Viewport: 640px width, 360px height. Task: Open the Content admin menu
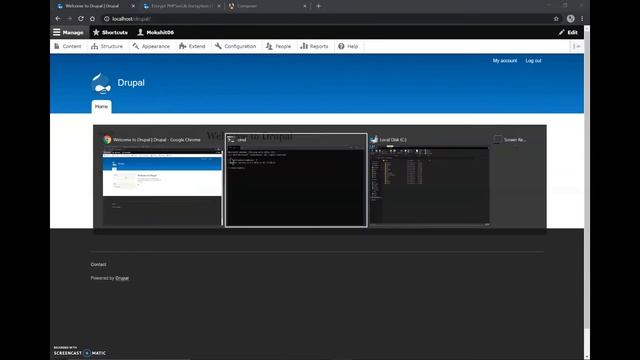68,46
